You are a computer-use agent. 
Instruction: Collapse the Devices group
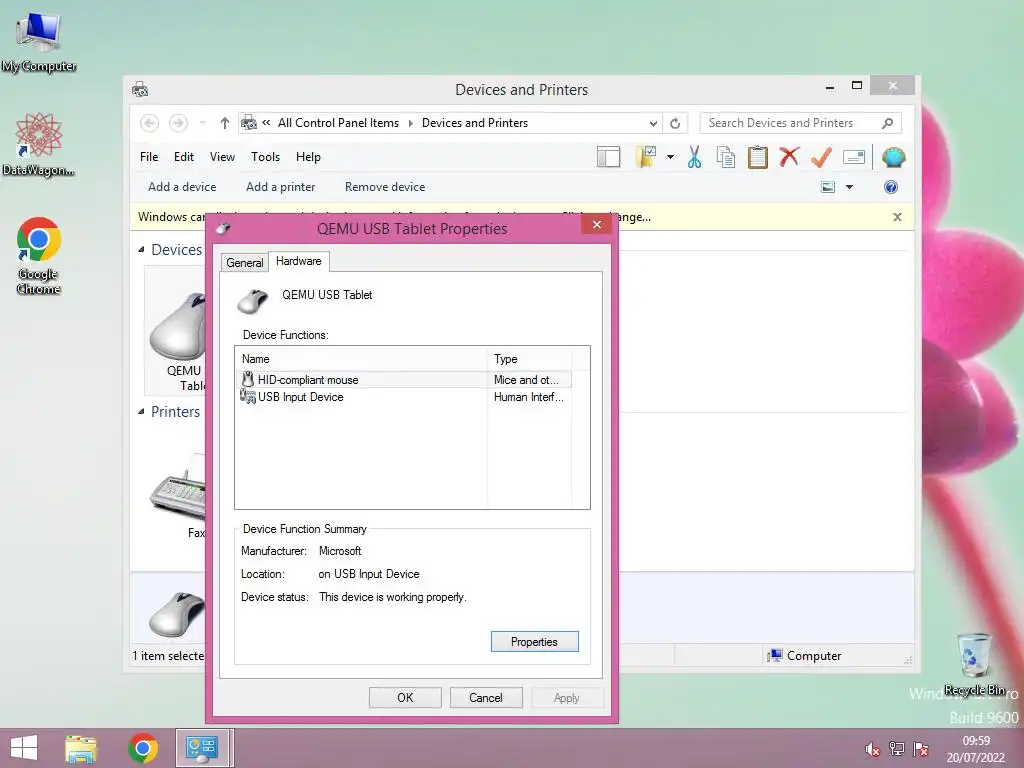[141, 250]
